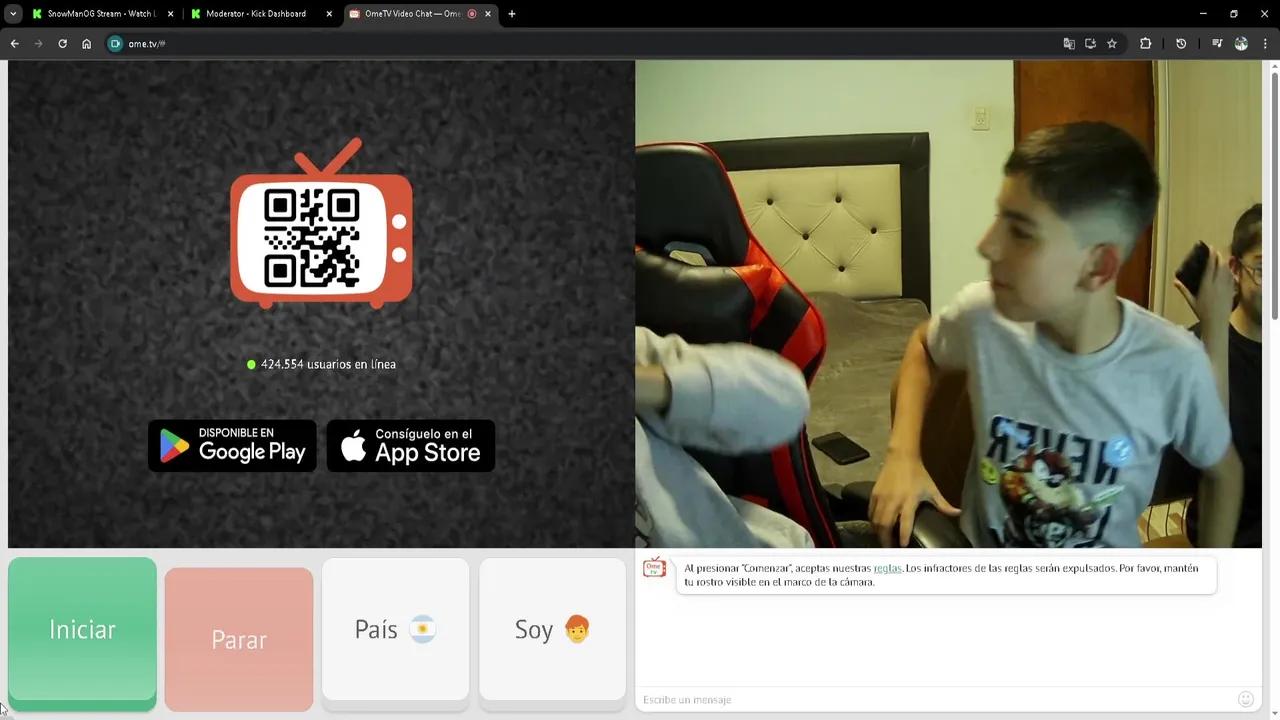Viewport: 1280px width, 720px height.
Task: Install the app from the address bar
Action: [1090, 44]
